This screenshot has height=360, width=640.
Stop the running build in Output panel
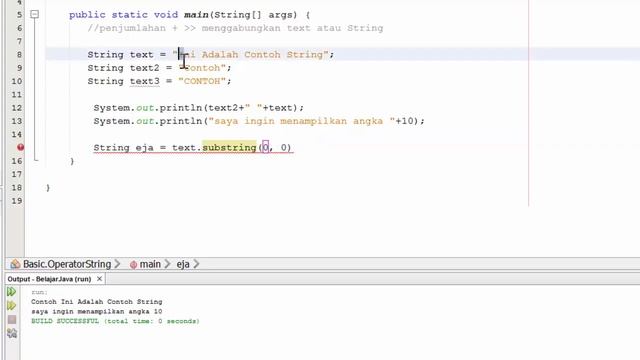(x=12, y=320)
